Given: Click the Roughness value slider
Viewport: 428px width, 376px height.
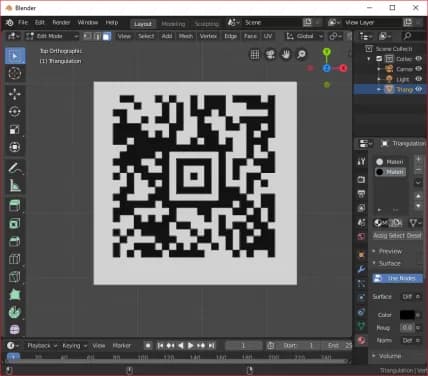Looking at the screenshot, I should coord(407,328).
